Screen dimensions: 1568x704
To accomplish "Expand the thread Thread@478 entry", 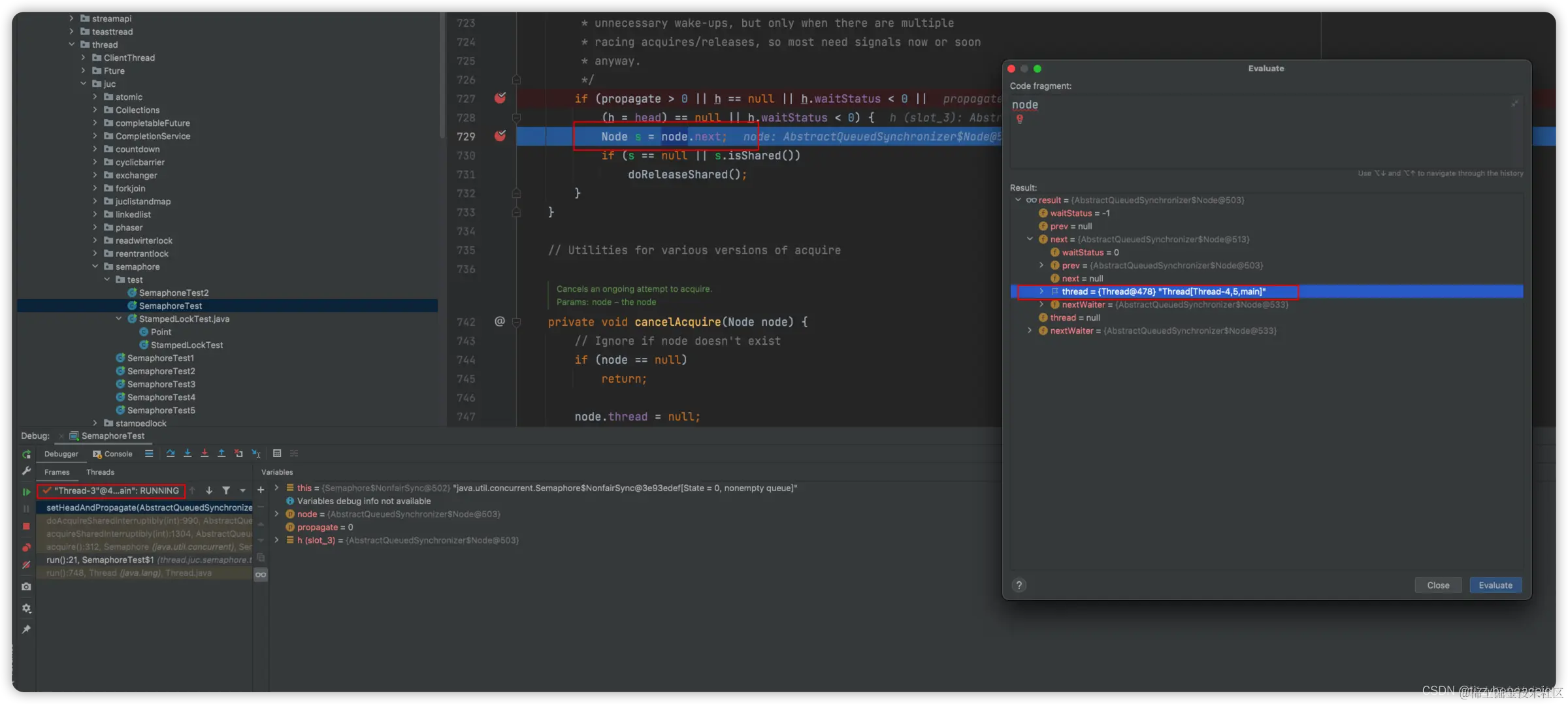I will (1042, 291).
